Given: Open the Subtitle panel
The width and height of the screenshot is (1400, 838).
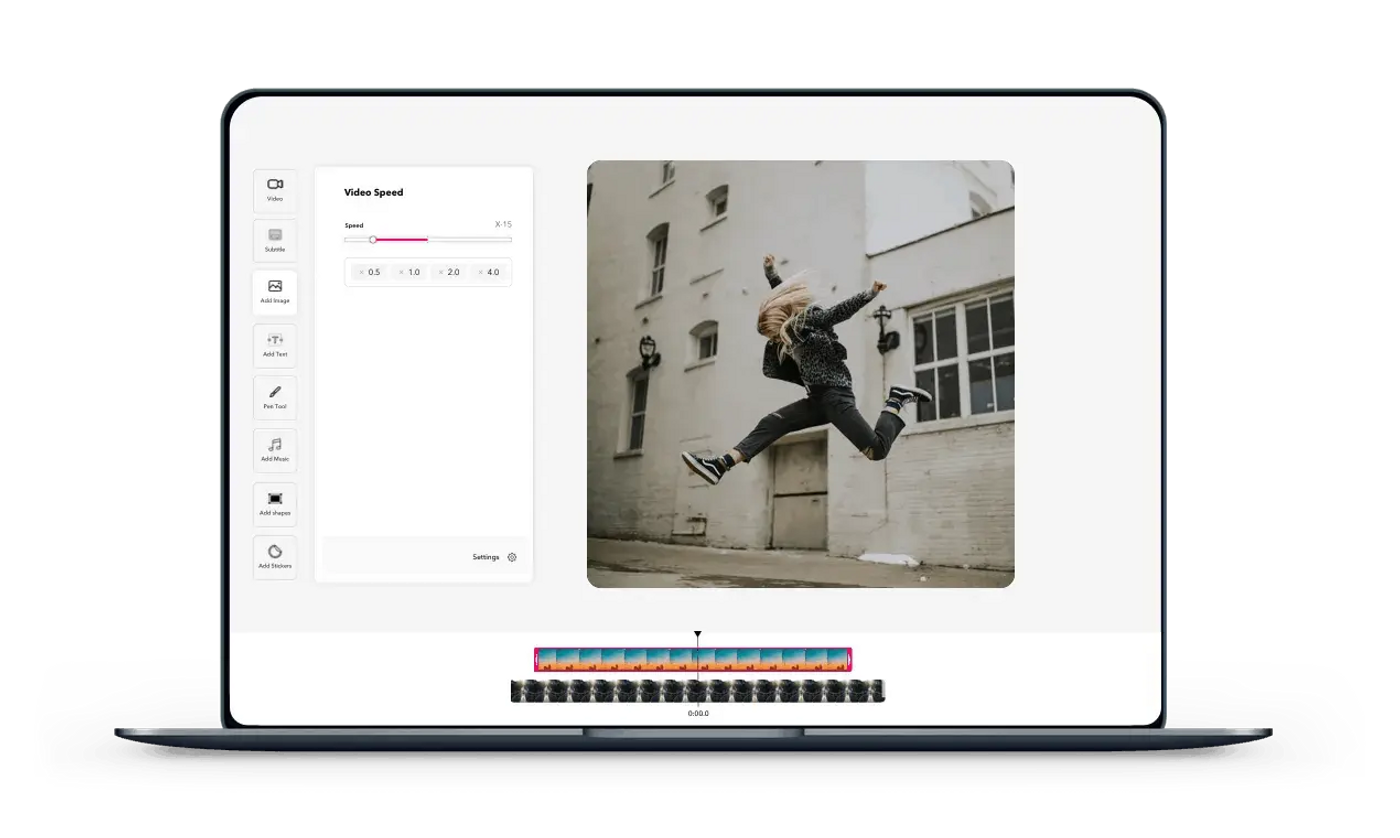Looking at the screenshot, I should [x=275, y=240].
